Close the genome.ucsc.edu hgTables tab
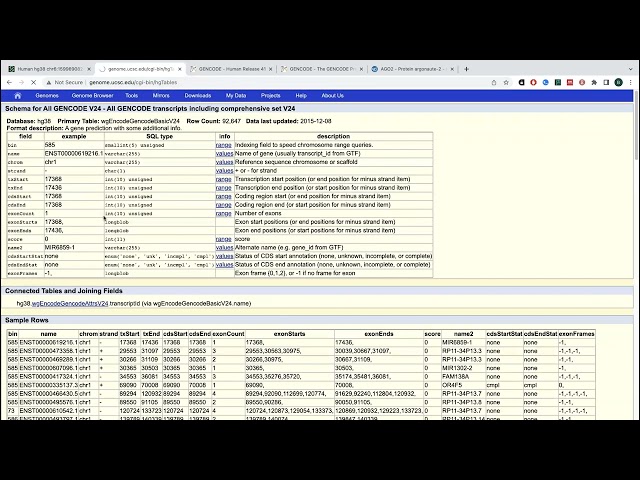The height and width of the screenshot is (480, 640). [x=180, y=69]
